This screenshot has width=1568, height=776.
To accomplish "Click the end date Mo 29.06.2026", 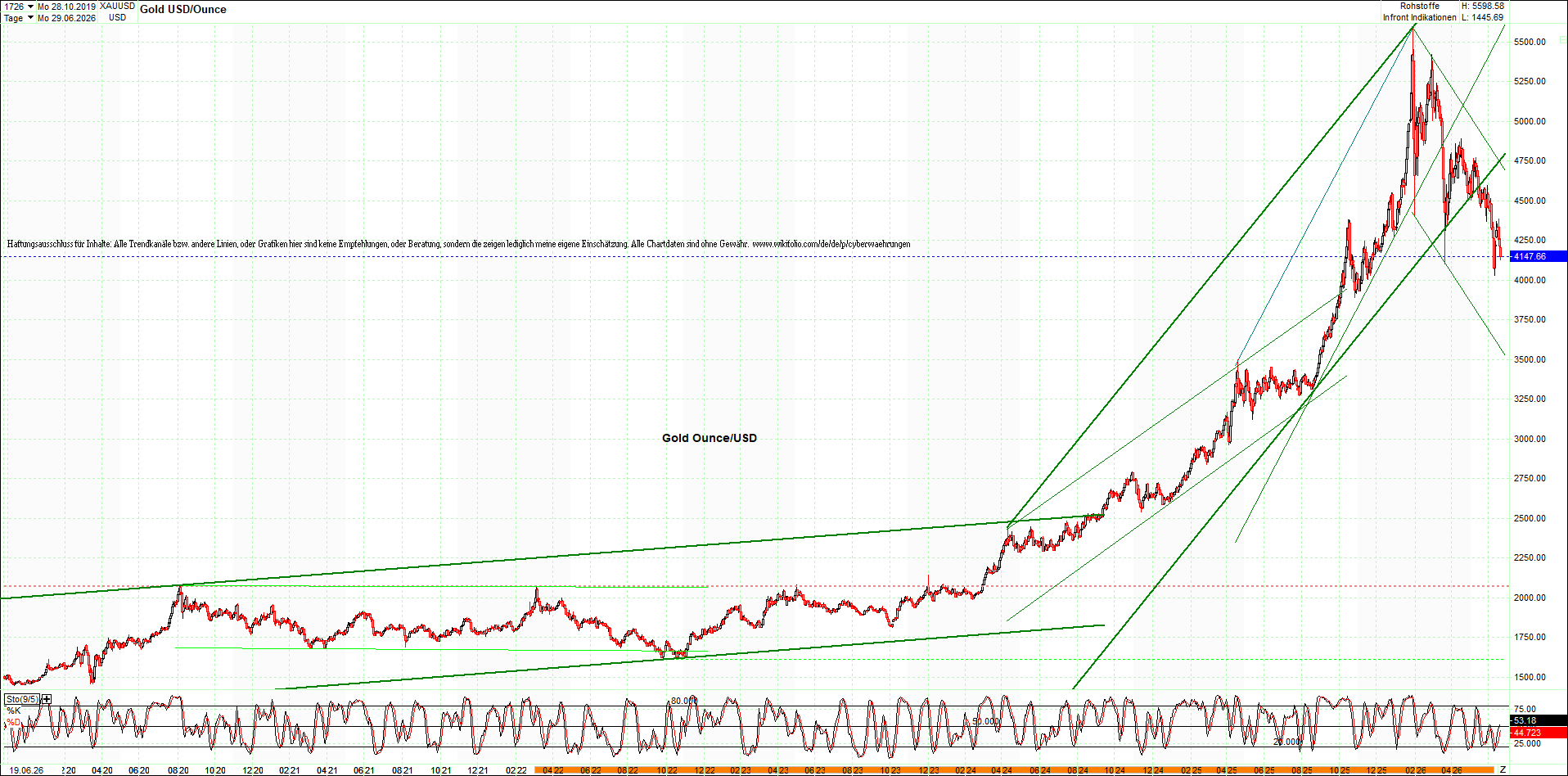I will pyautogui.click(x=66, y=18).
